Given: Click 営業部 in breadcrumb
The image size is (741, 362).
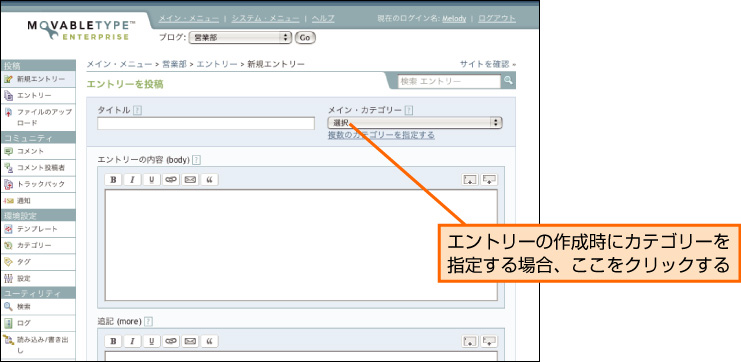Looking at the screenshot, I should pos(174,64).
